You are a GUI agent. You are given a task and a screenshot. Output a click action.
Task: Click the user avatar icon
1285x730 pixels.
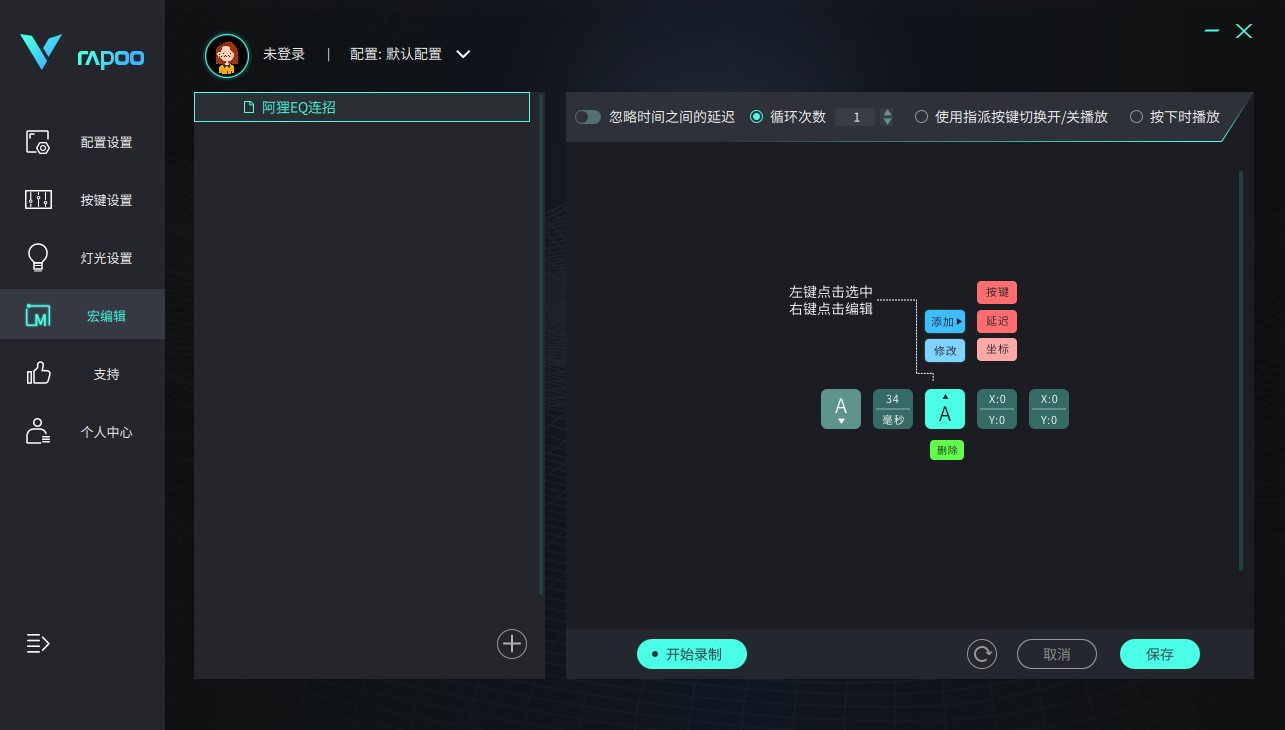227,55
